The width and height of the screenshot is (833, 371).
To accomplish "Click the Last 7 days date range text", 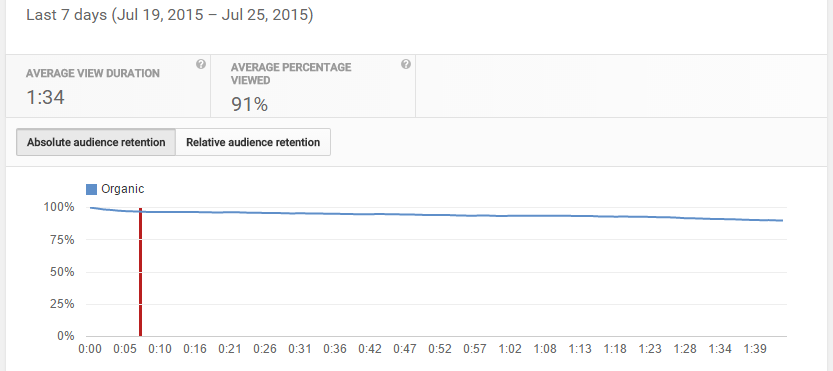I will point(170,15).
